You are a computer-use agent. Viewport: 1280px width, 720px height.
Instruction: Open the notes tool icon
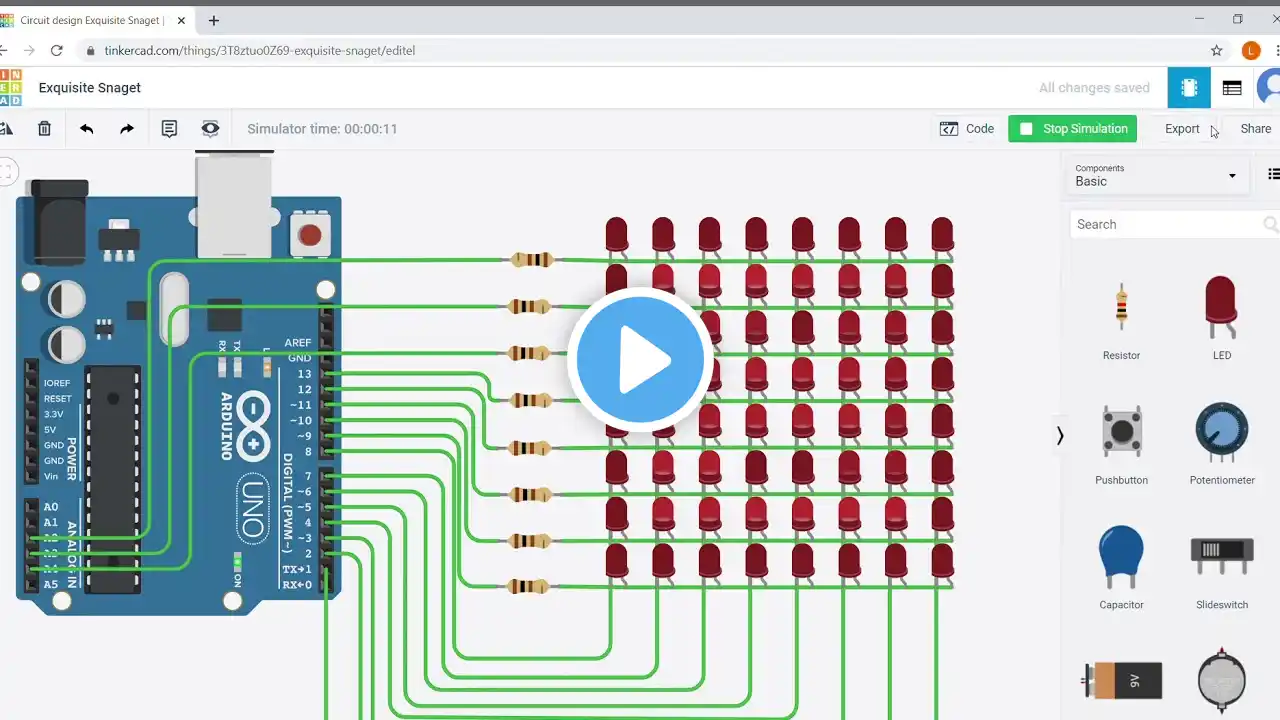pyautogui.click(x=169, y=129)
